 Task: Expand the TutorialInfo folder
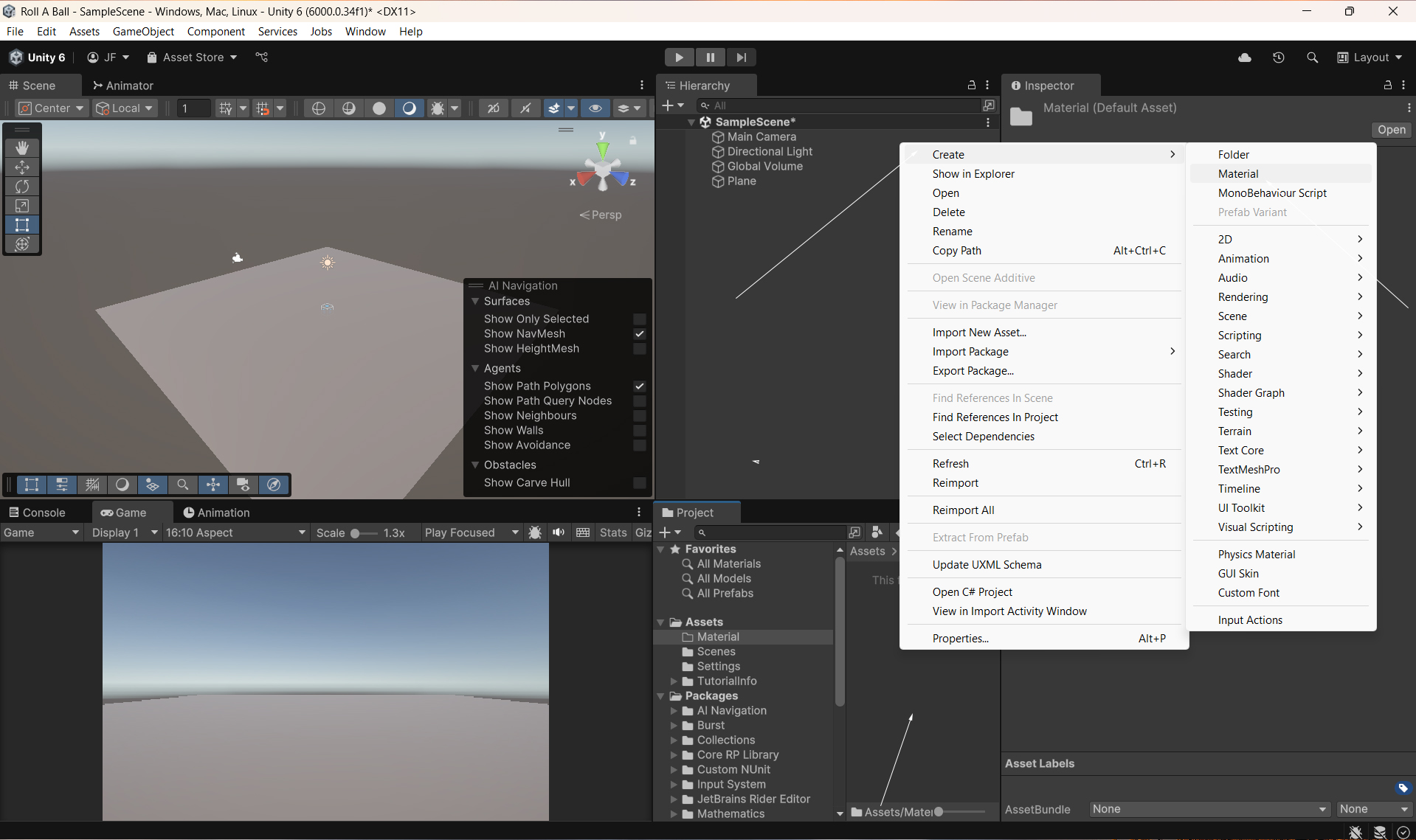click(x=674, y=681)
